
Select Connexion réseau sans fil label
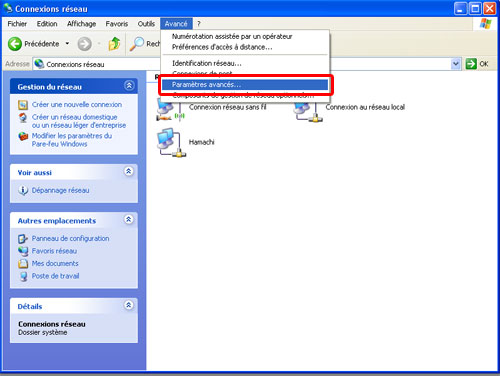pyautogui.click(x=227, y=107)
